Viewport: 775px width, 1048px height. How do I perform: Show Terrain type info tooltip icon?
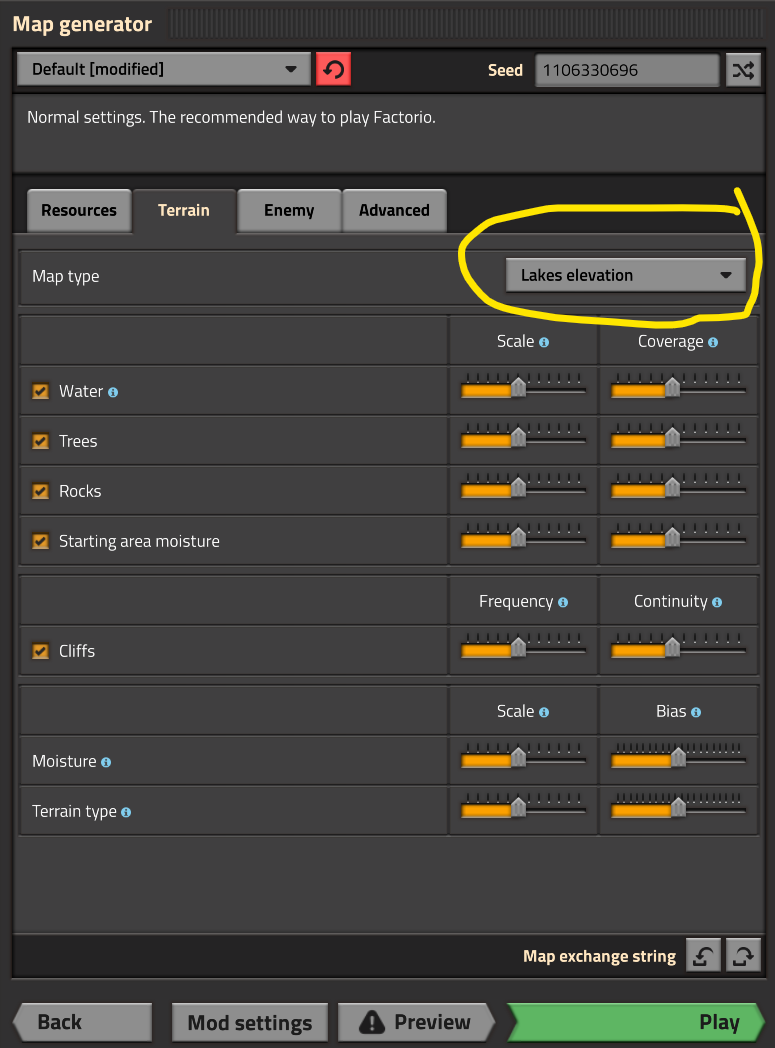tap(126, 812)
